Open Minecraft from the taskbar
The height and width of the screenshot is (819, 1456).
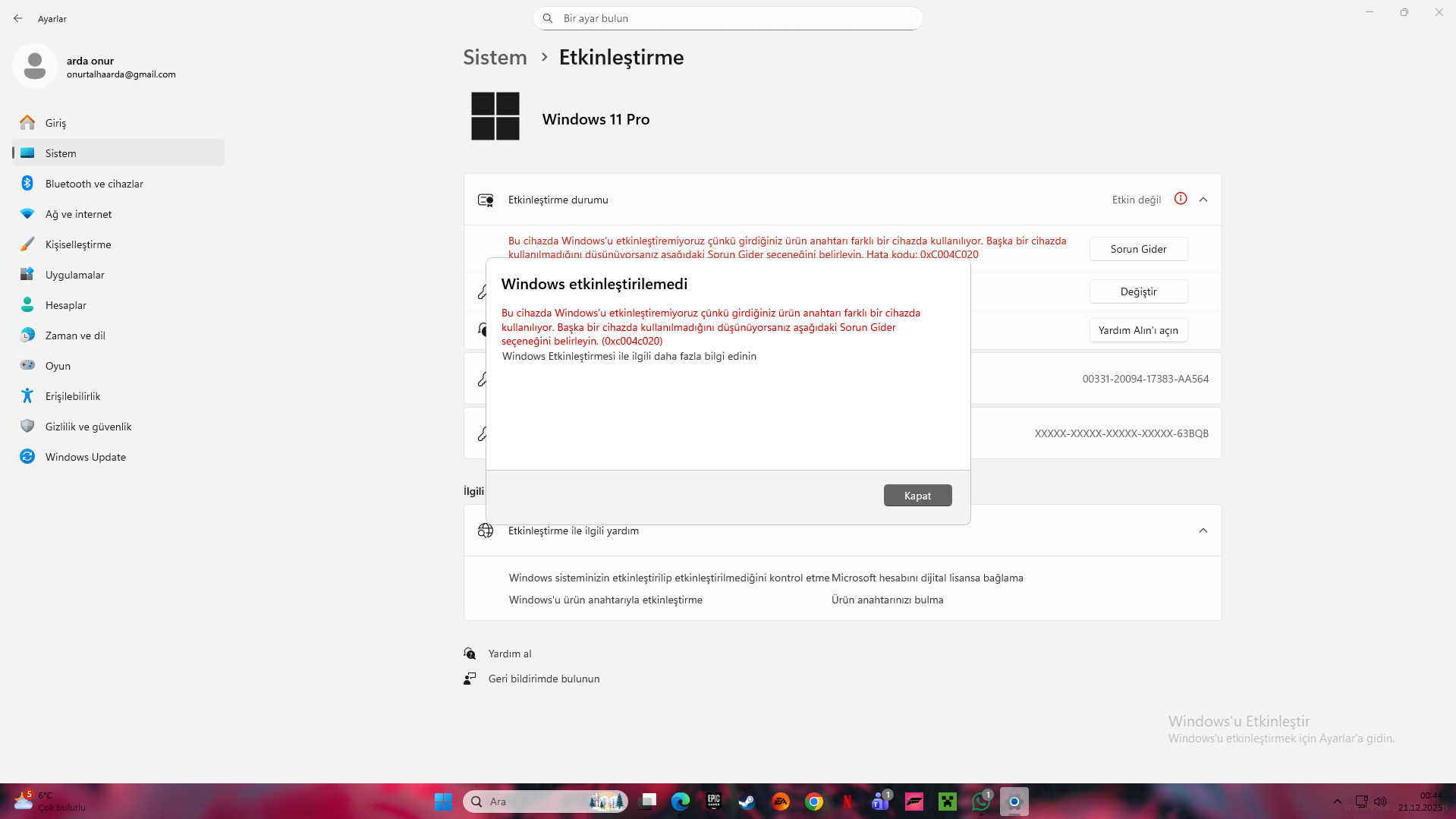tap(948, 802)
